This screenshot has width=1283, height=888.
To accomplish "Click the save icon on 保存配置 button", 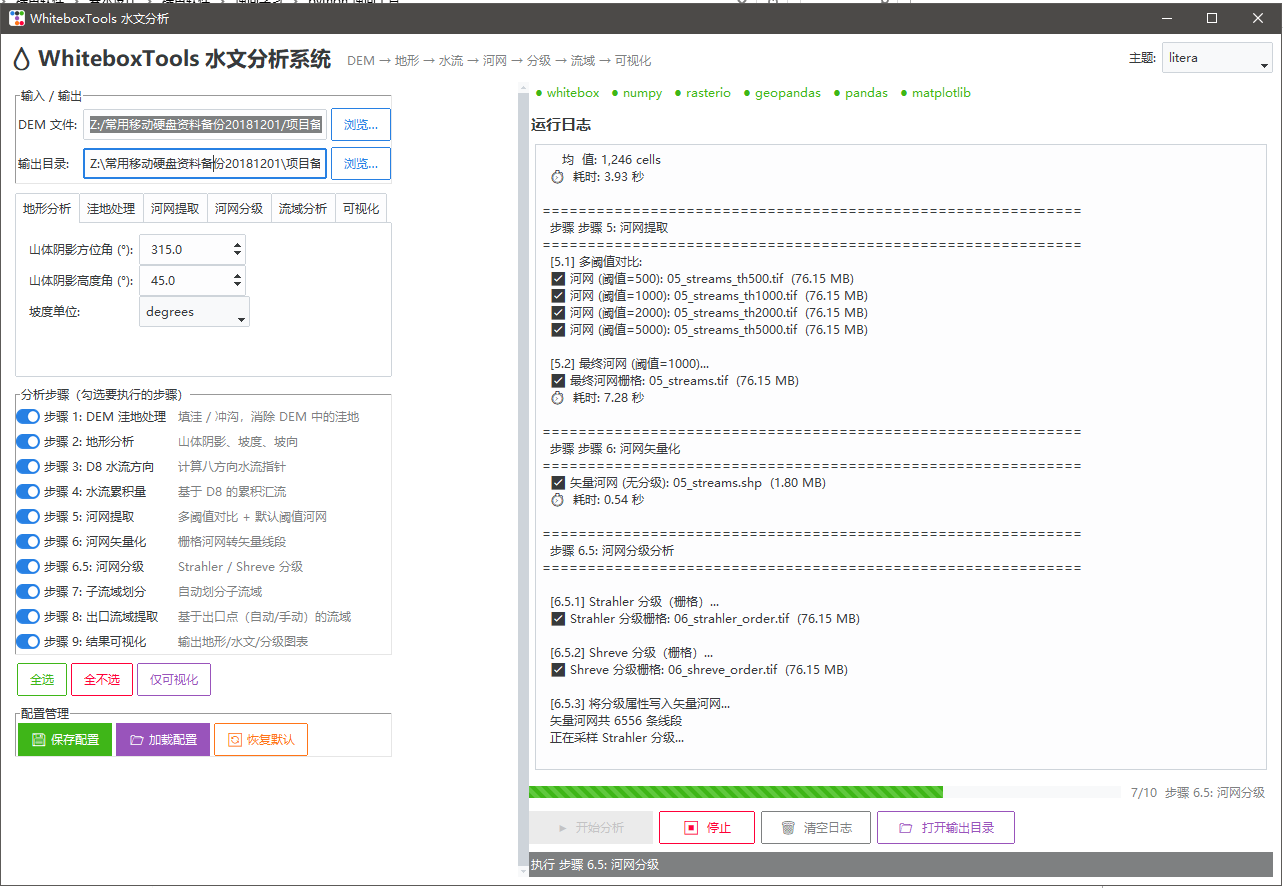I will pyautogui.click(x=39, y=740).
